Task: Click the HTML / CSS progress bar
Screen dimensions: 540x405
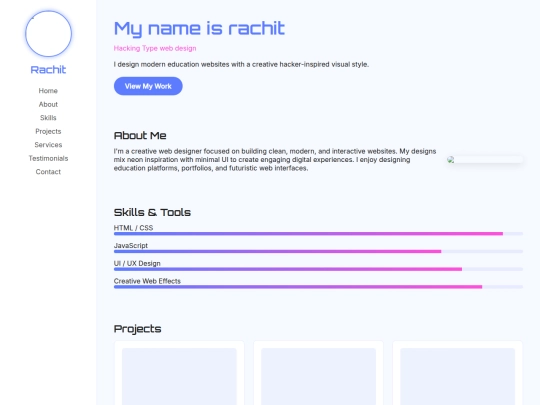Action: (x=318, y=234)
